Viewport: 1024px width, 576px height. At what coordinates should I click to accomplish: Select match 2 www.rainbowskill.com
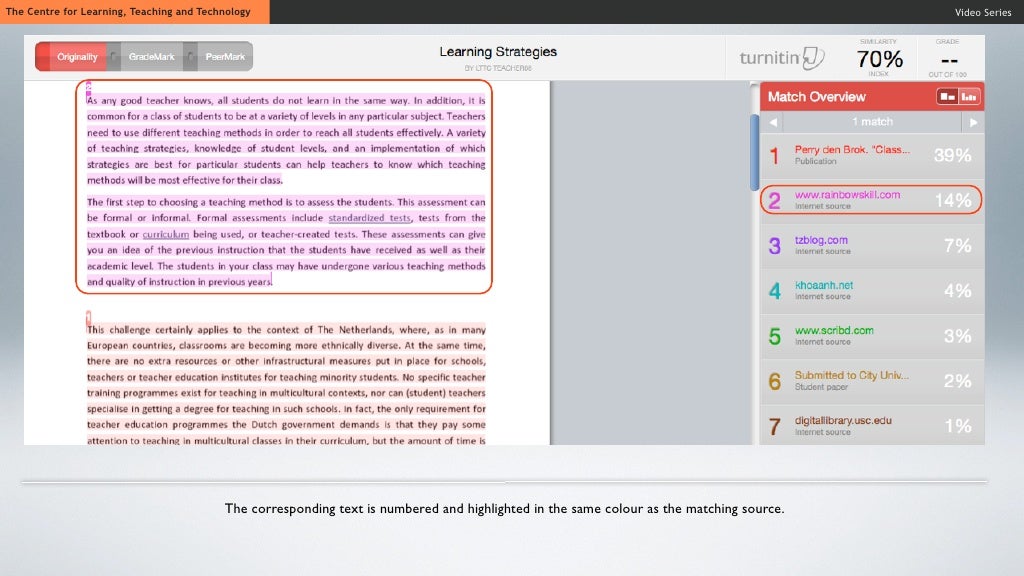pyautogui.click(x=872, y=200)
